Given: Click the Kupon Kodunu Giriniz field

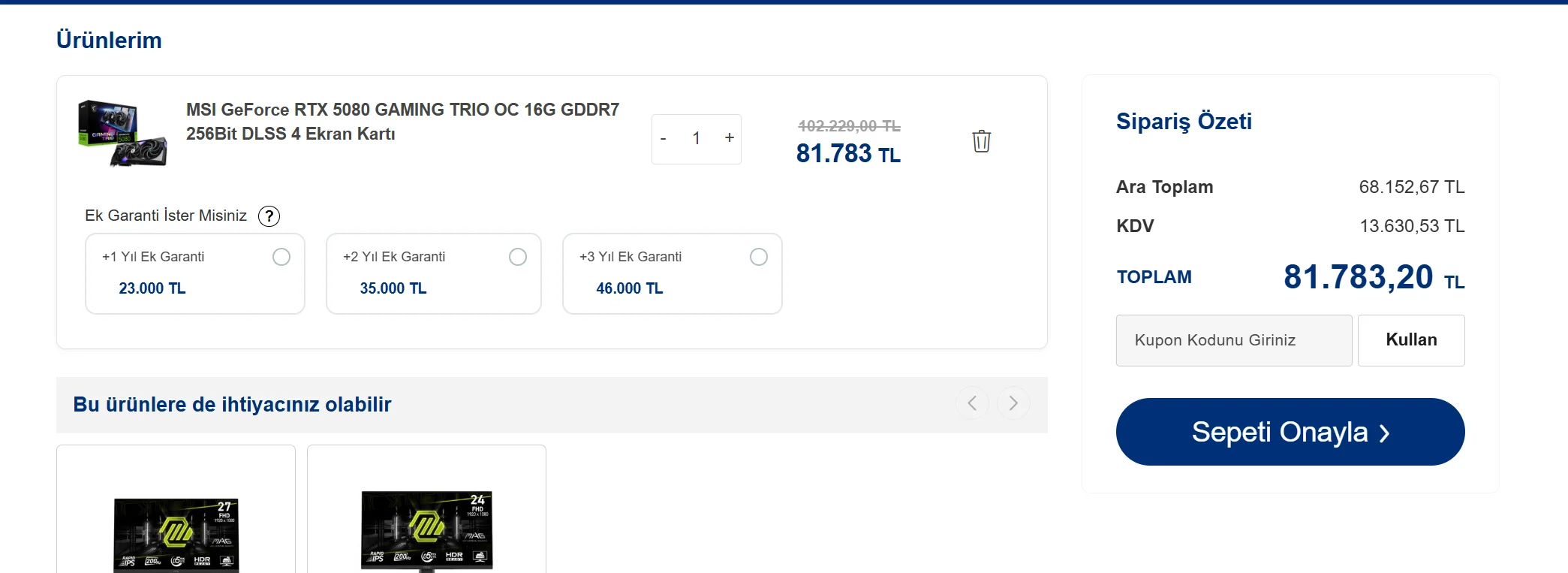Looking at the screenshot, I should [1234, 340].
